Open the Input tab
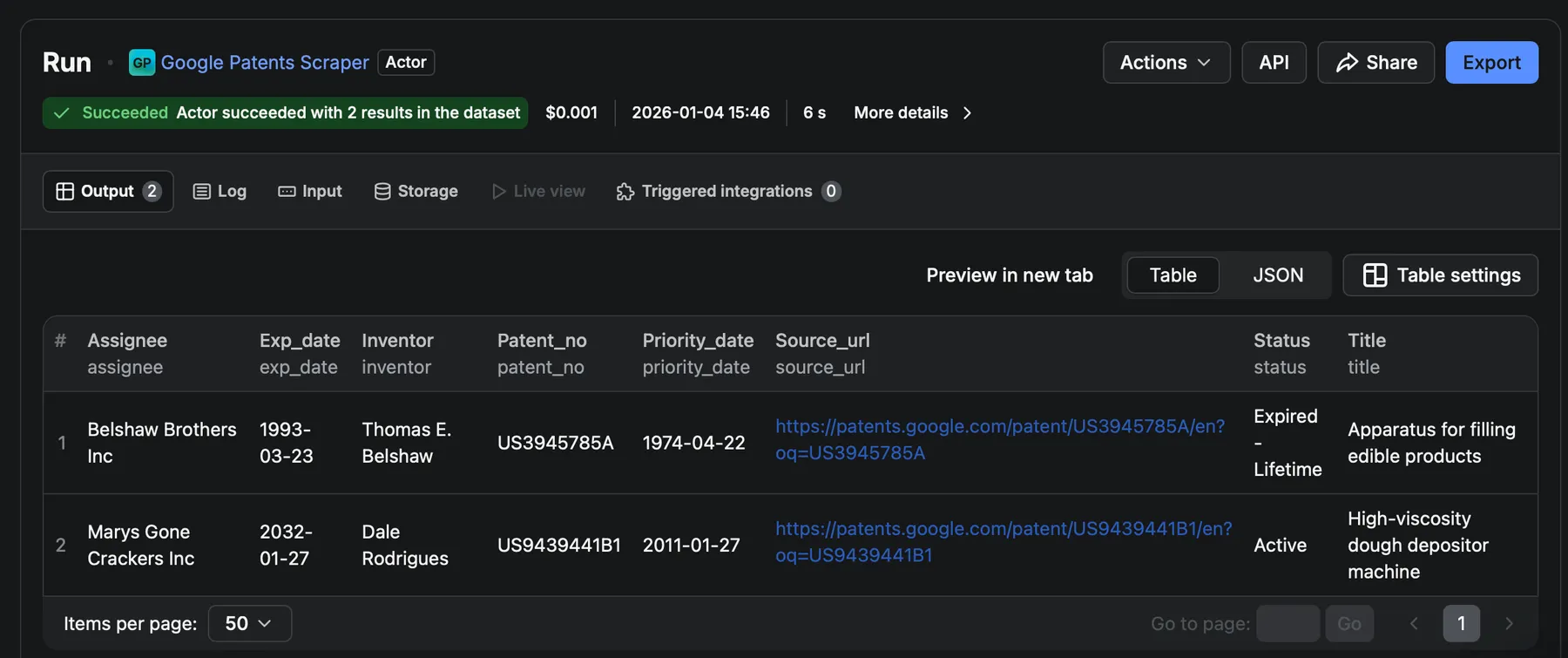 [310, 192]
